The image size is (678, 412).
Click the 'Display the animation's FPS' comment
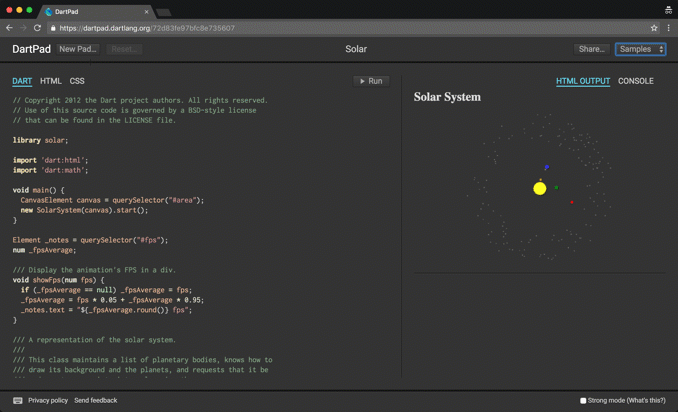[x=94, y=270]
